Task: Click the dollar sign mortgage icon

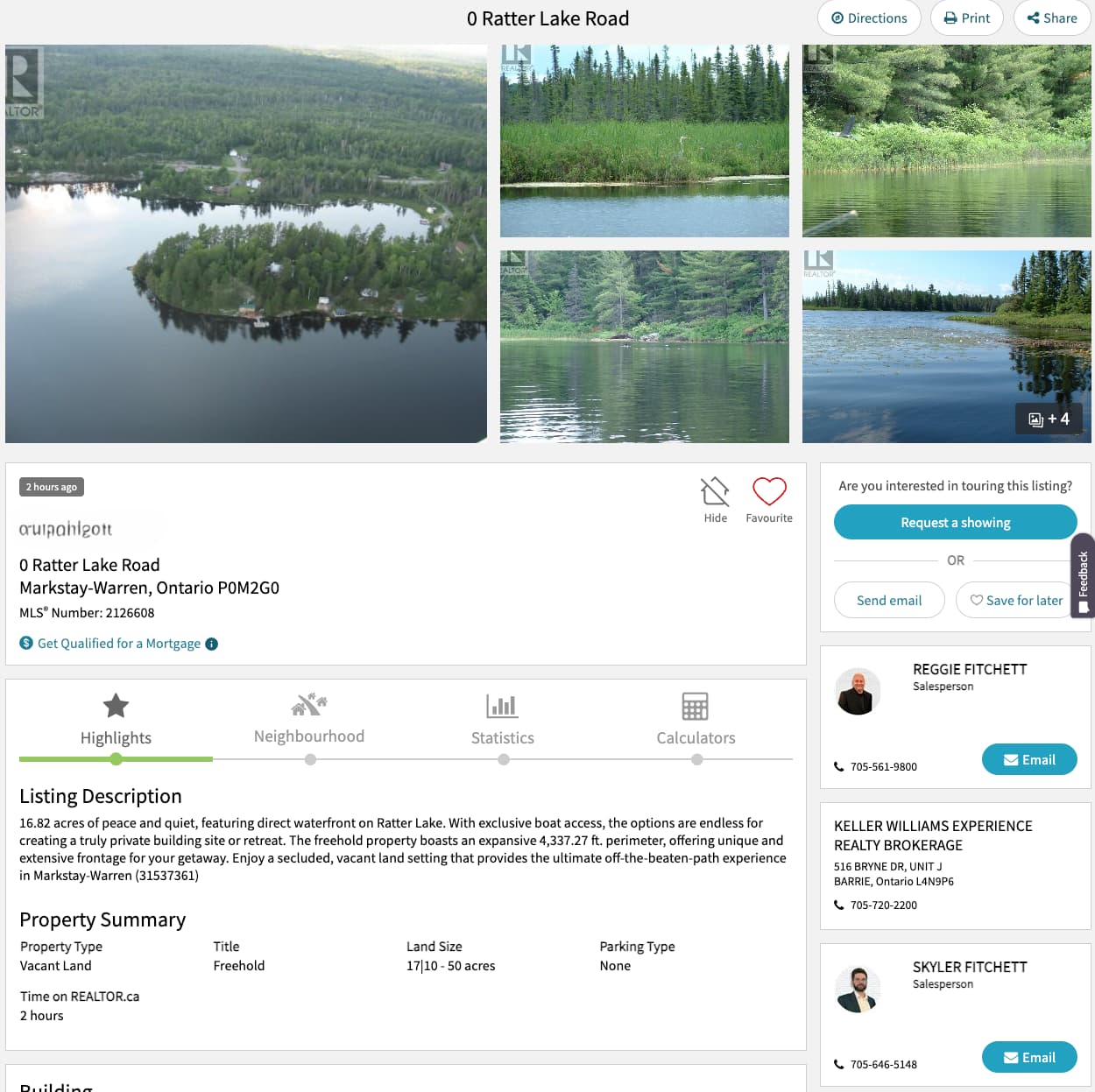Action: click(26, 643)
